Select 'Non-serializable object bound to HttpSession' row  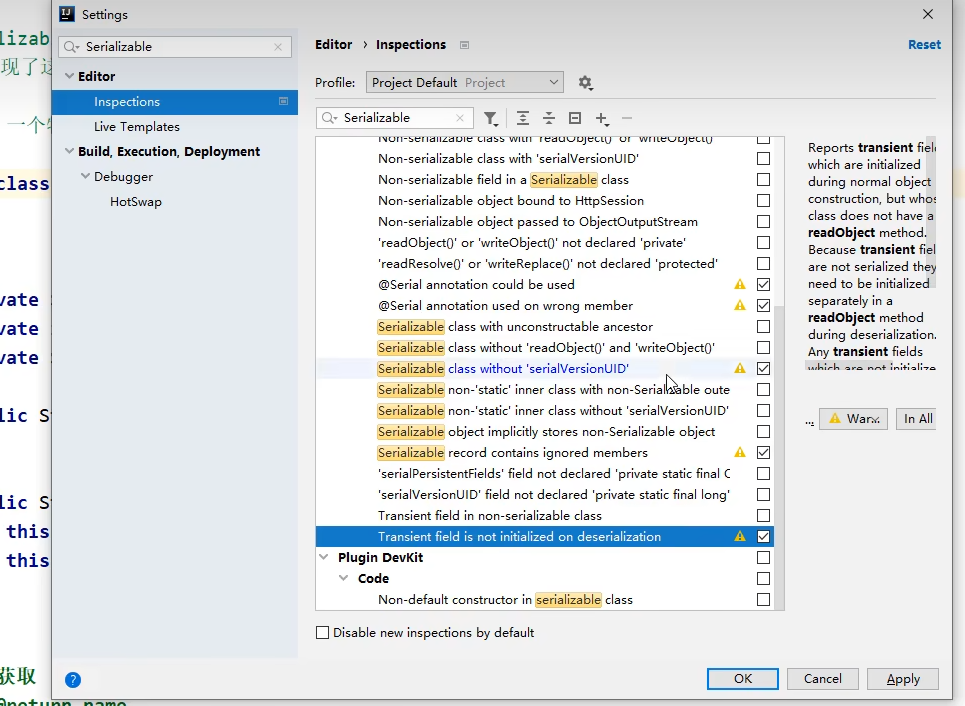545,201
